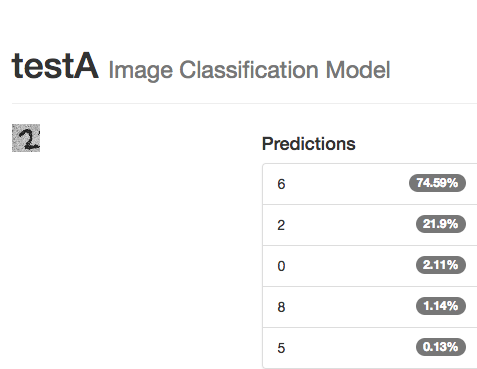This screenshot has width=477, height=369.
Task: Select the prediction row labeled 2
Action: click(x=370, y=225)
